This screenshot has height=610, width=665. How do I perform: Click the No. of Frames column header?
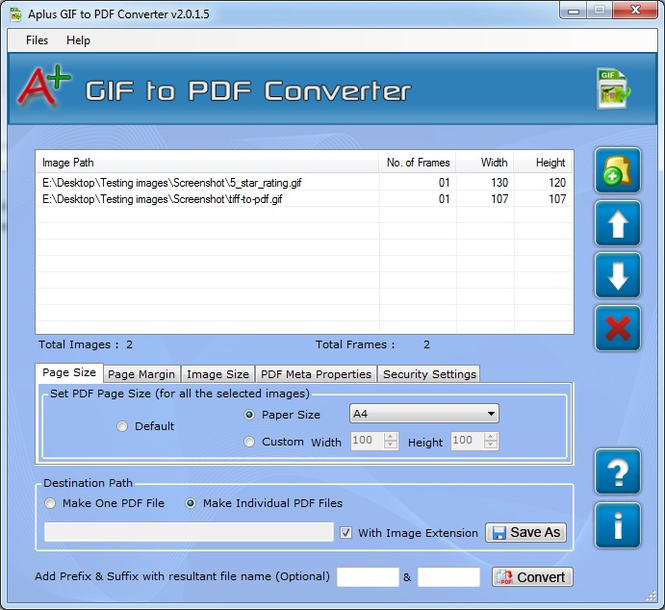click(417, 162)
